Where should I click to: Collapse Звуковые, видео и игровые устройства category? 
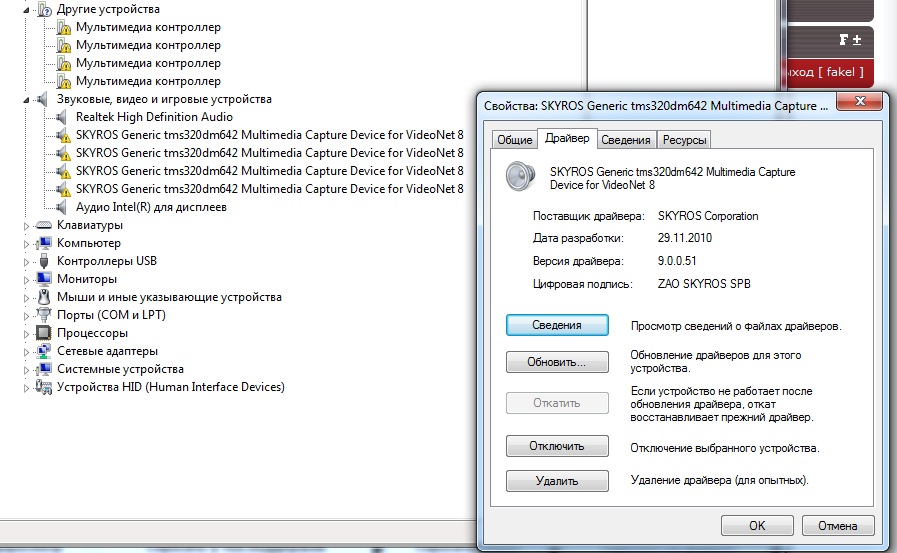coord(27,99)
